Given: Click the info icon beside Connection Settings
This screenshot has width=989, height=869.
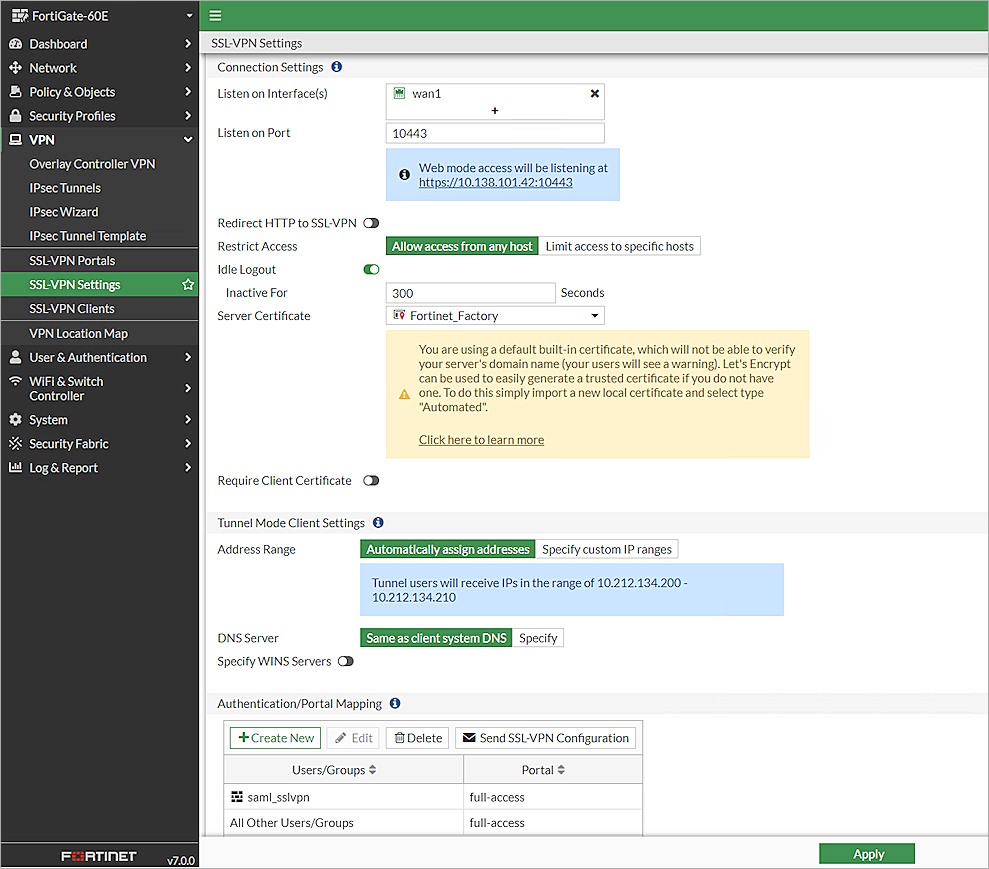Looking at the screenshot, I should (336, 67).
